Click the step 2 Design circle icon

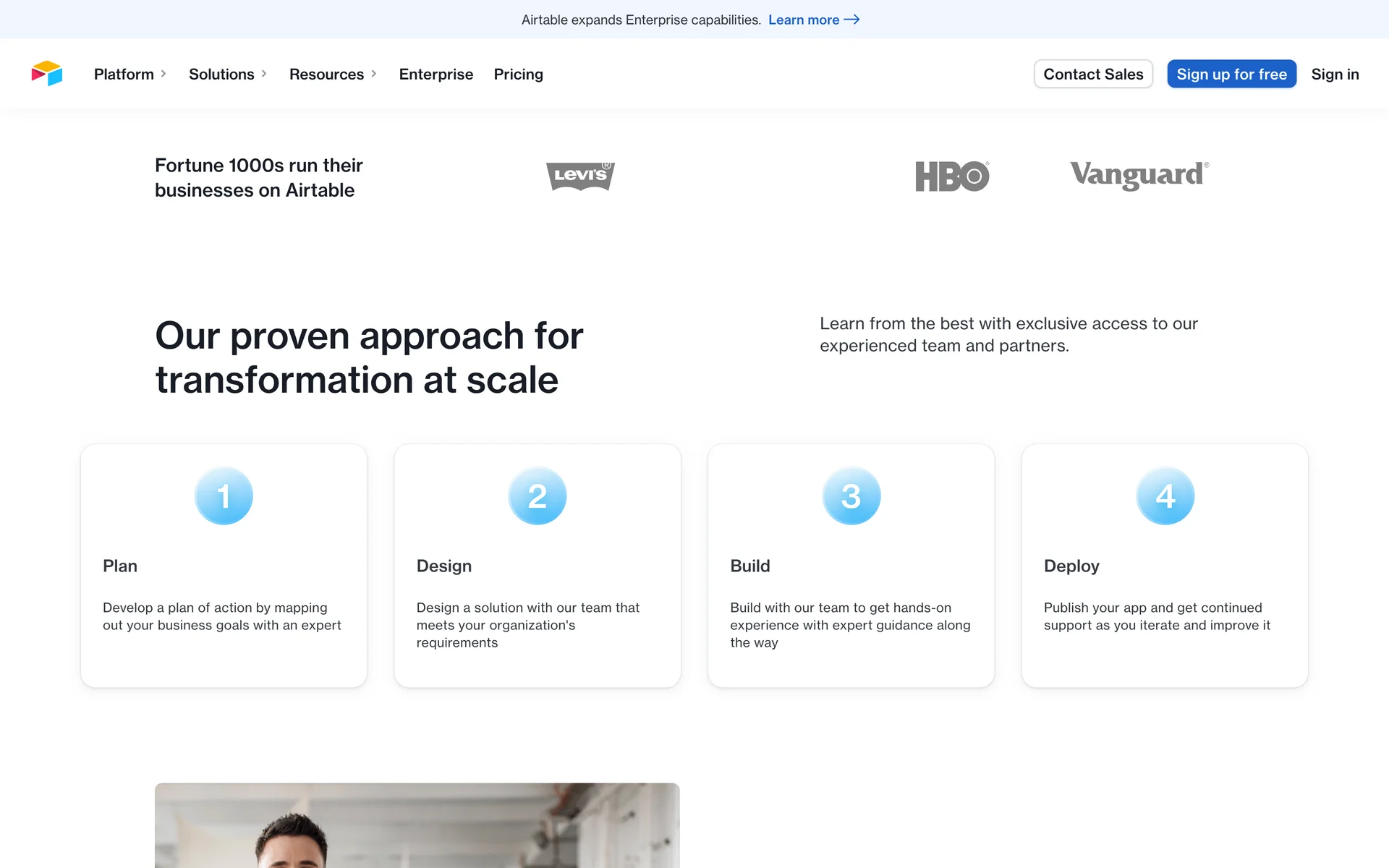[x=537, y=496]
